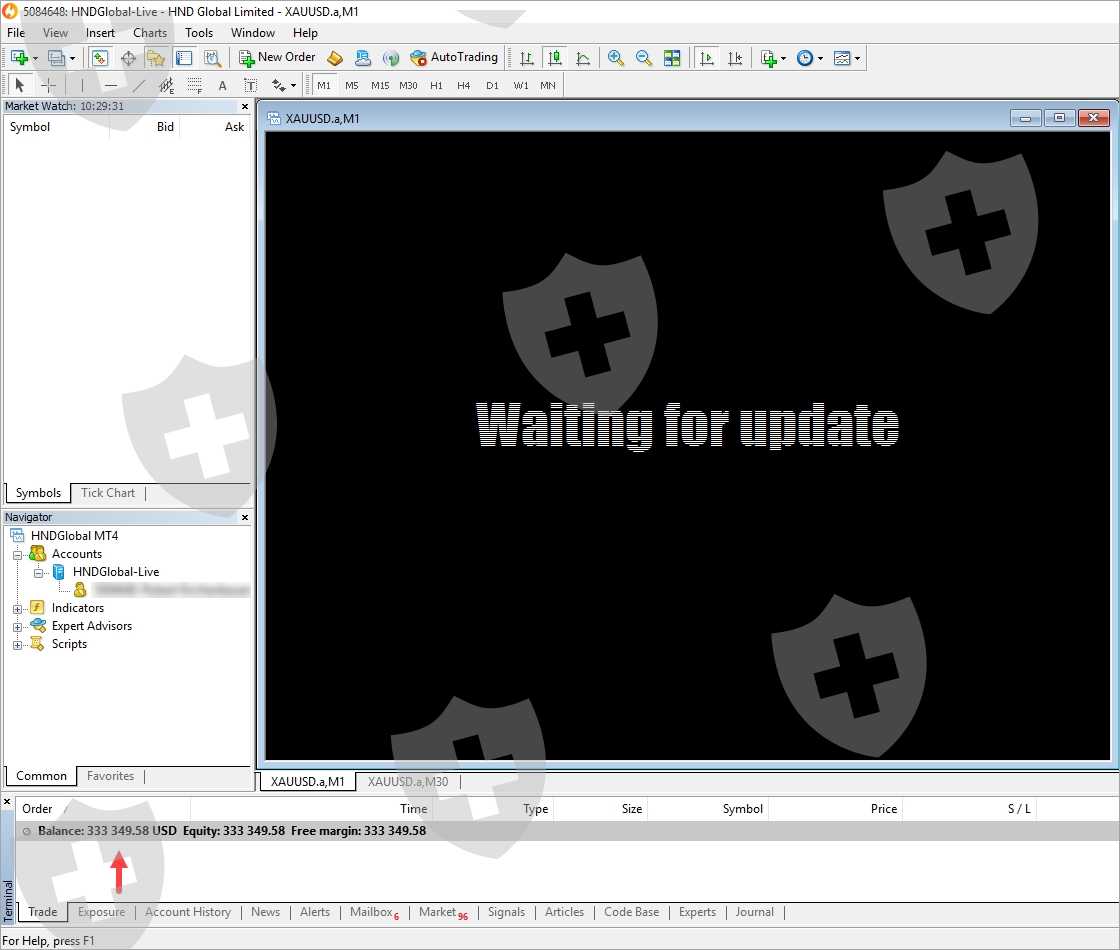Switch to the Account History tab

[188, 912]
